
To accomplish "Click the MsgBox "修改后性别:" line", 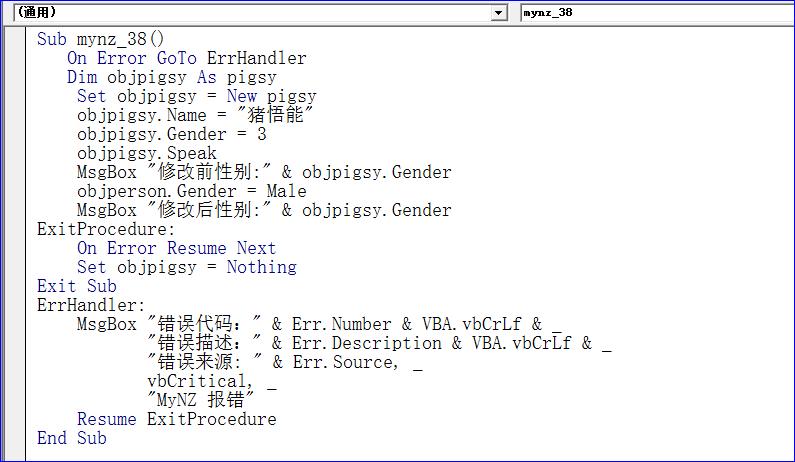I will (264, 210).
